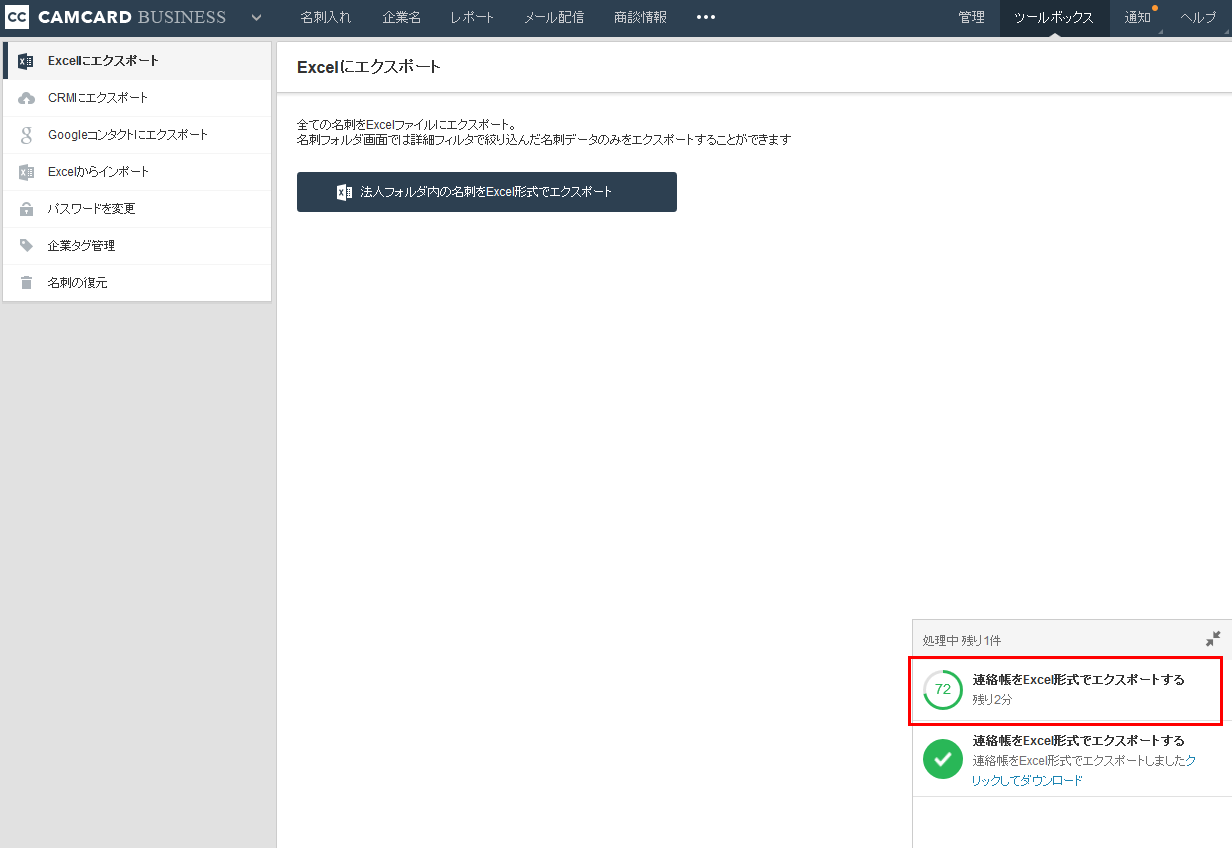Click the lock icon for password change

click(27, 209)
